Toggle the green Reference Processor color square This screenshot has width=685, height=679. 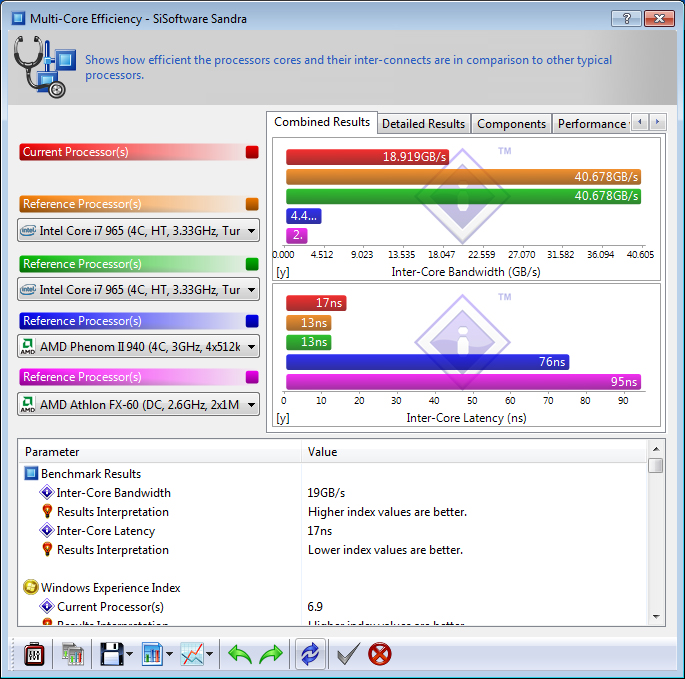coord(252,264)
